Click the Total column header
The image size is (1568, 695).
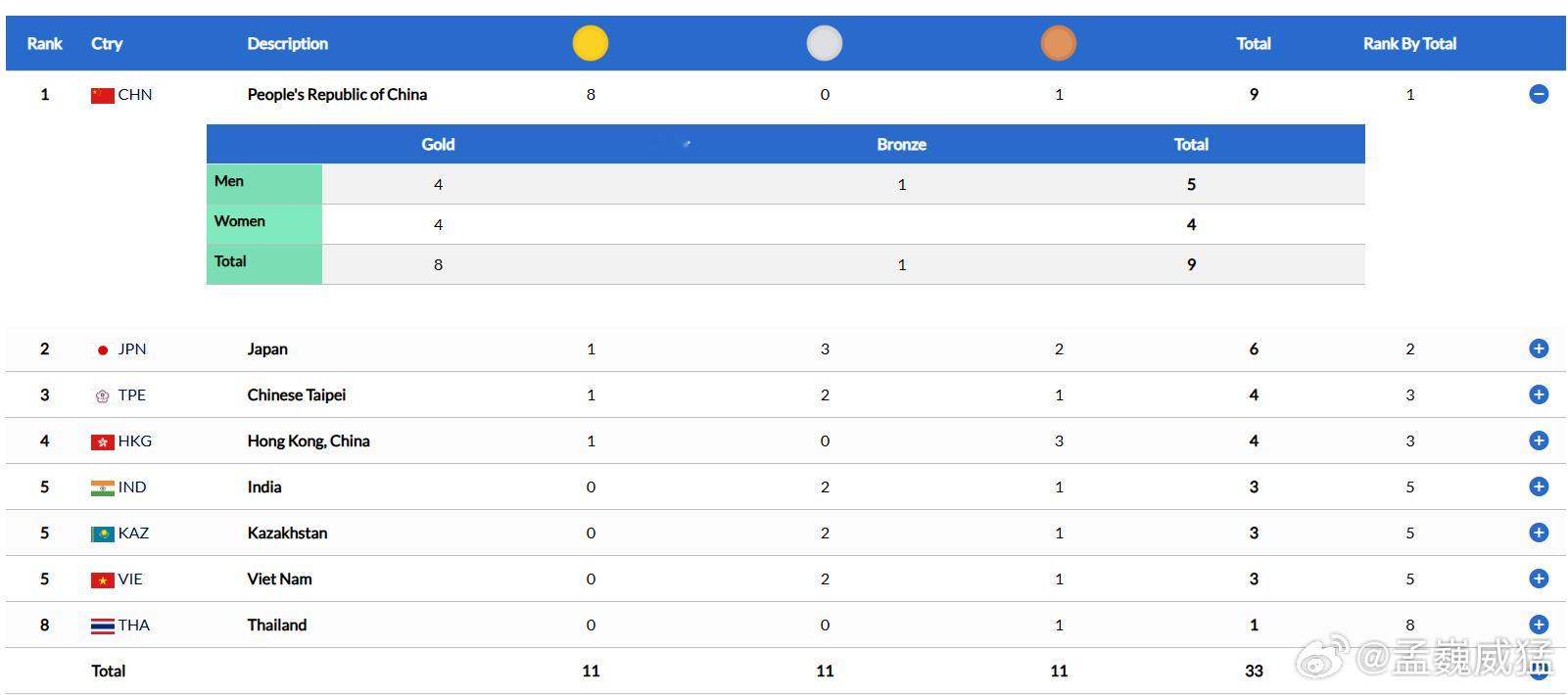1254,43
